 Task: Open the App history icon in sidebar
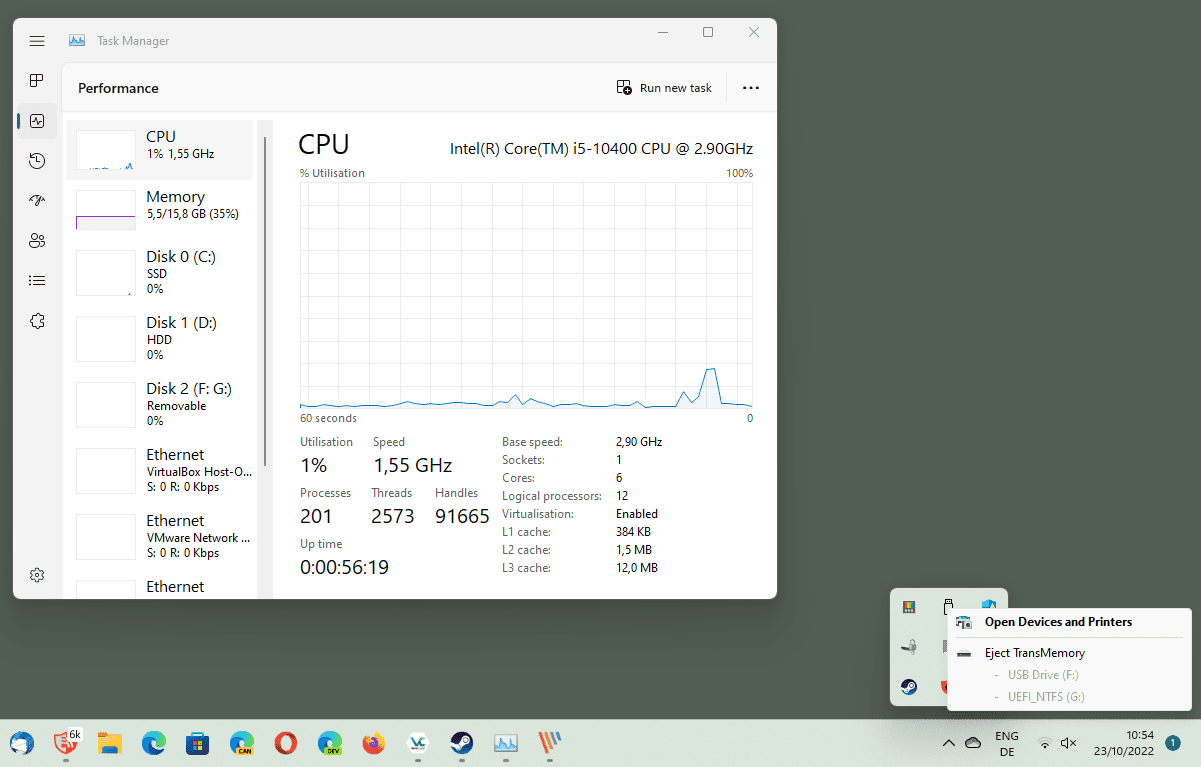(x=37, y=161)
